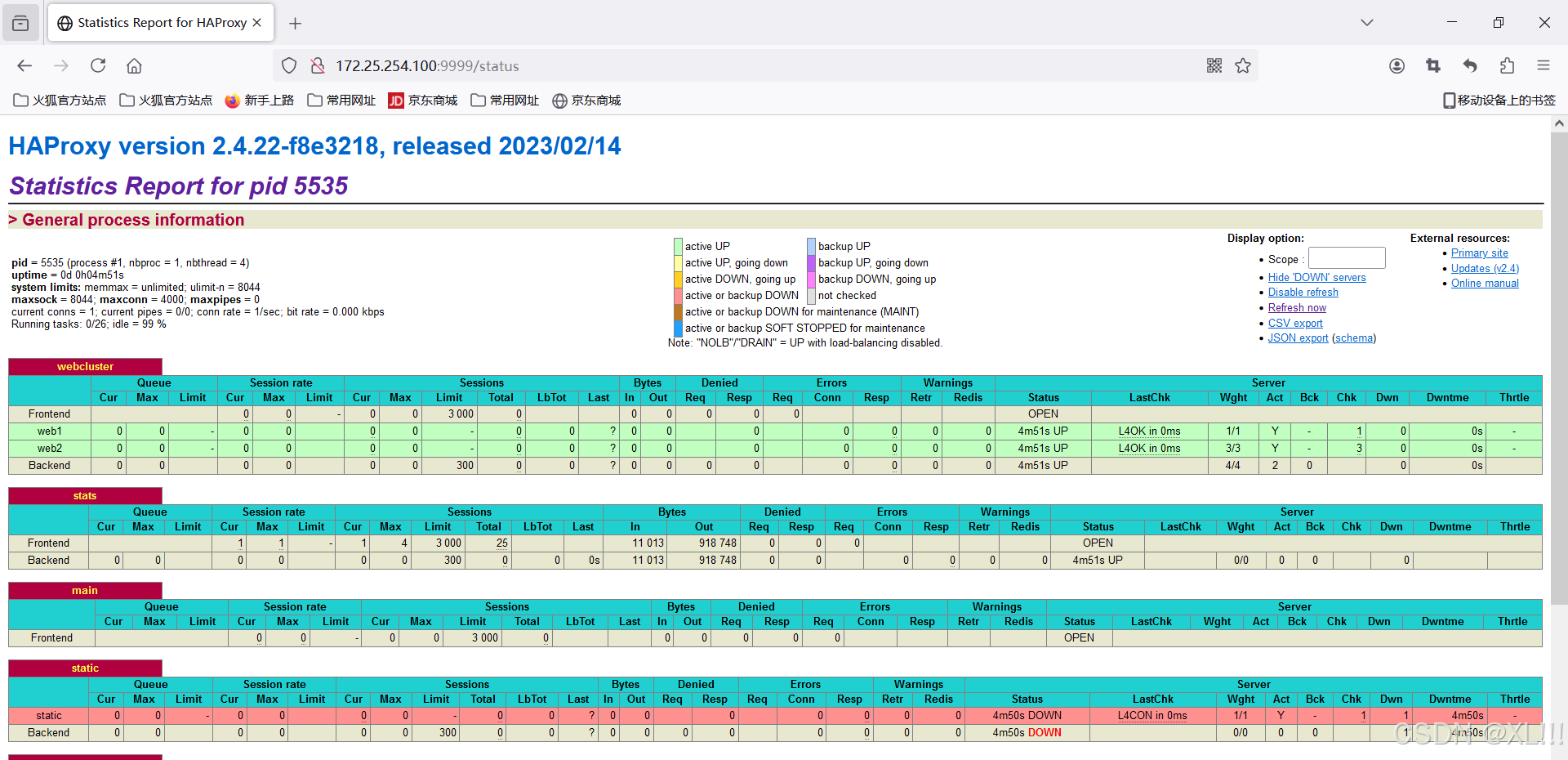The width and height of the screenshot is (1568, 760).
Task: Click the 4m50s DOWN static Backend status
Action: pyautogui.click(x=1027, y=733)
